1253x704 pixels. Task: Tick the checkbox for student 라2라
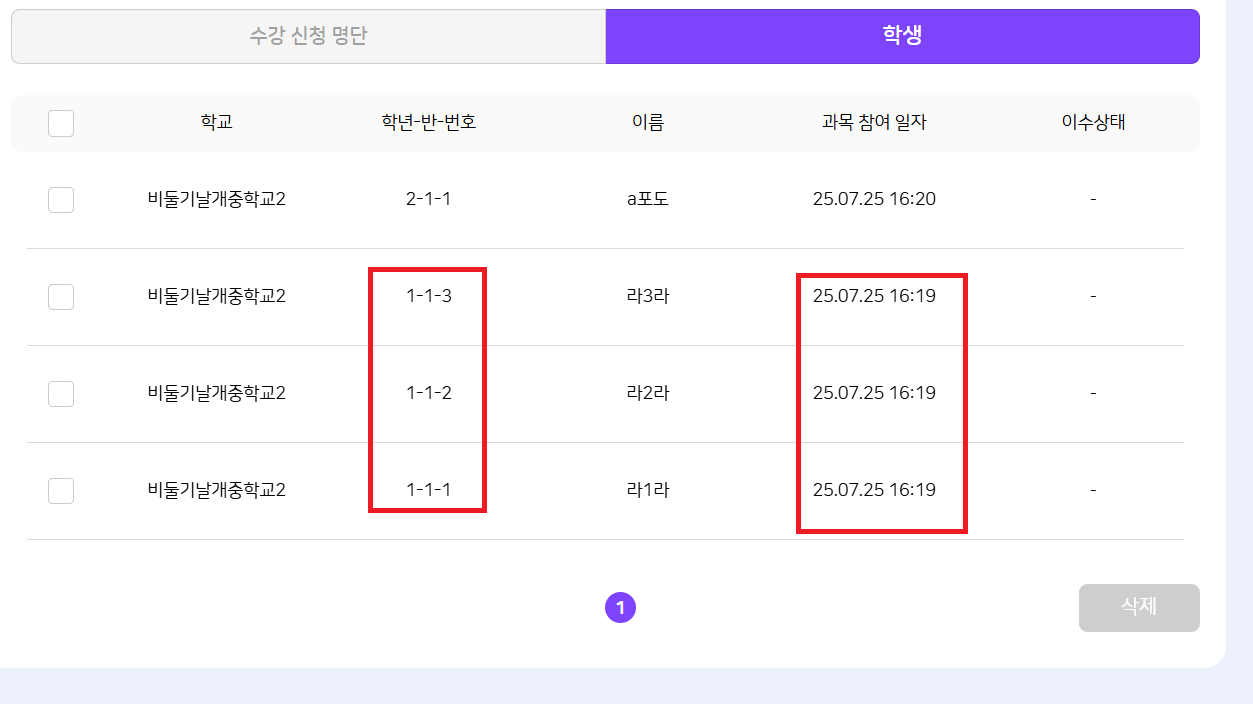click(61, 394)
